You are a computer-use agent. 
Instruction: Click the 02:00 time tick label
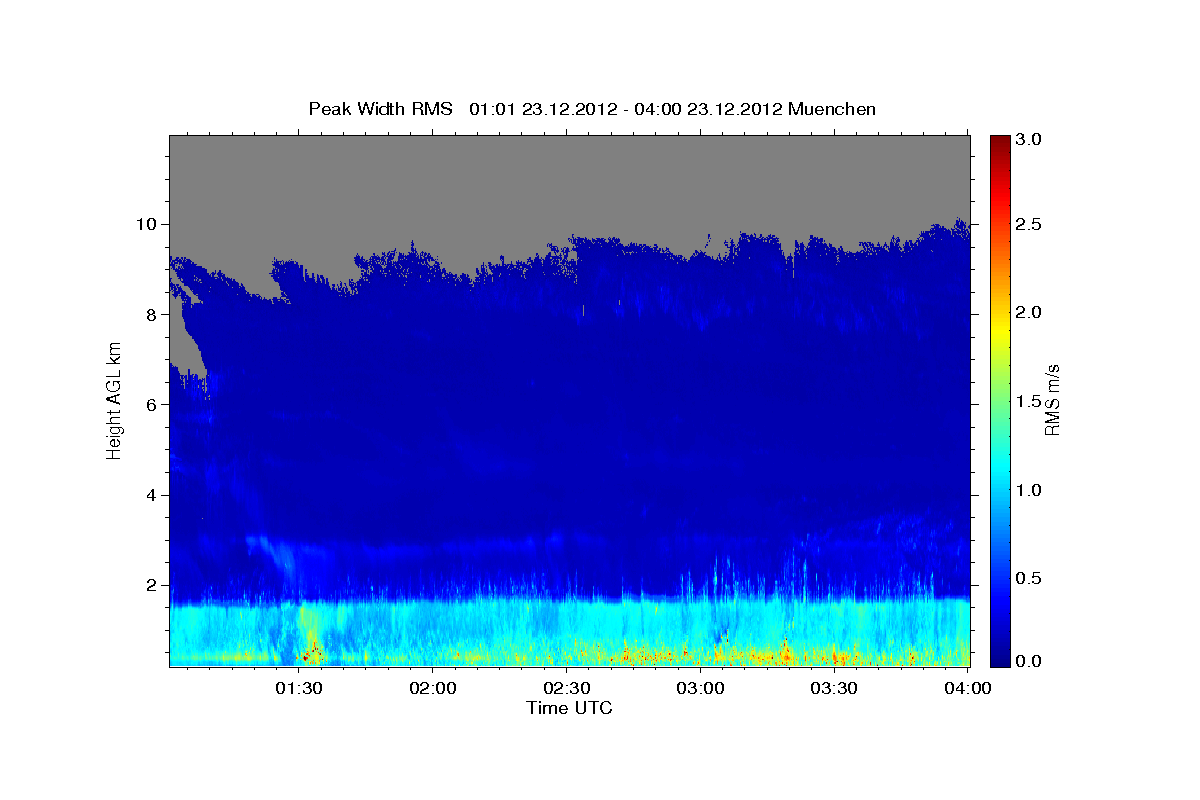[434, 688]
